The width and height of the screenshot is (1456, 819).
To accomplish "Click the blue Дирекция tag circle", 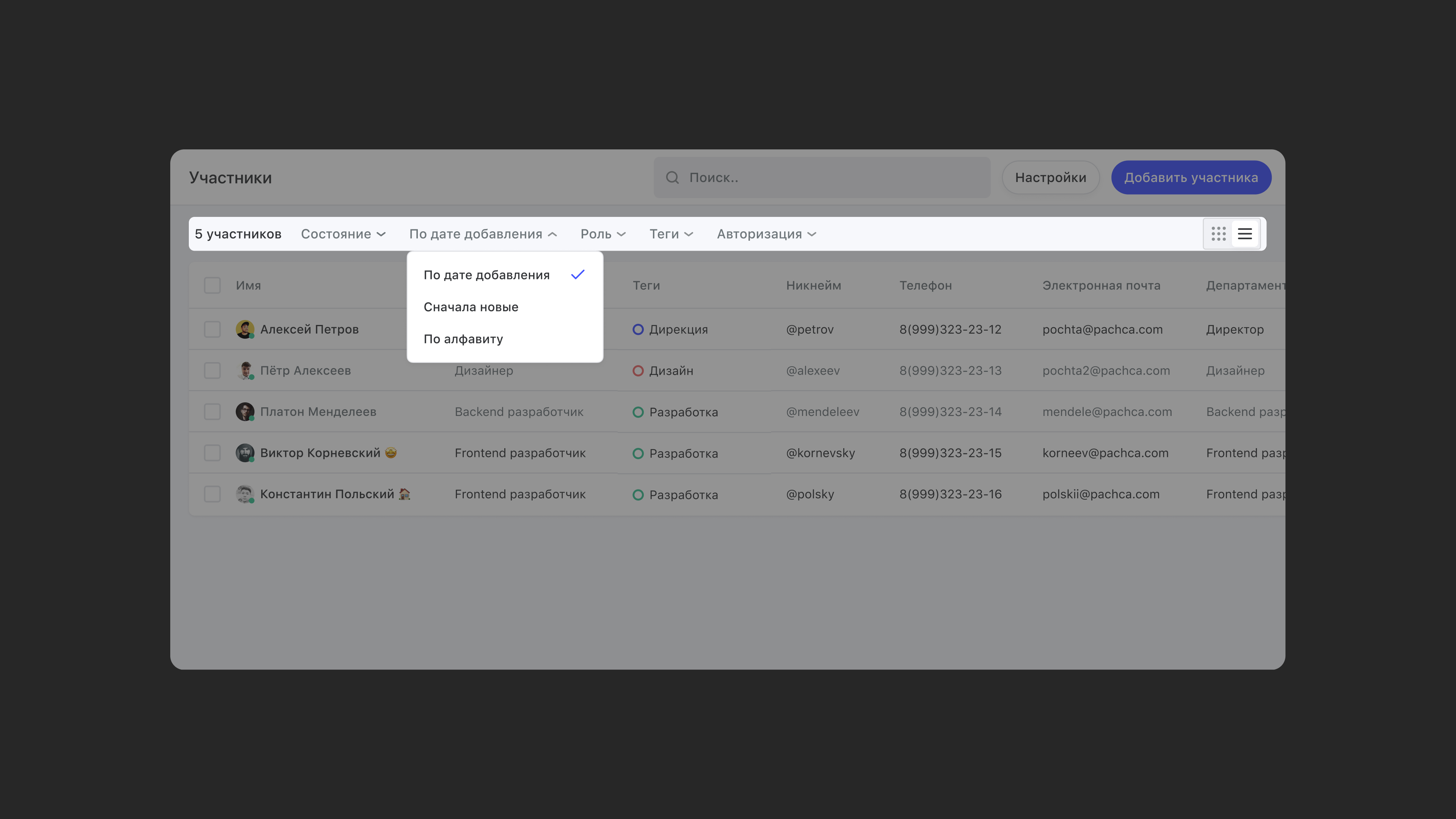I will click(x=637, y=329).
